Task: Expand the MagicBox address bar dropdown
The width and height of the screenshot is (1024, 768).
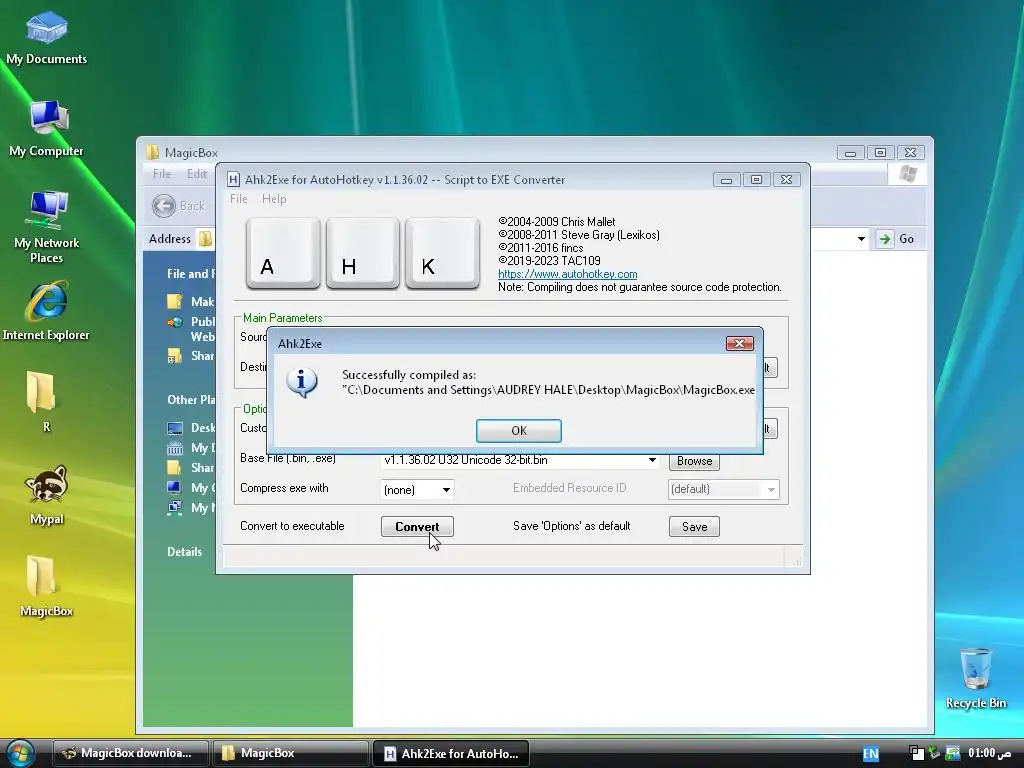Action: pyautogui.click(x=861, y=239)
